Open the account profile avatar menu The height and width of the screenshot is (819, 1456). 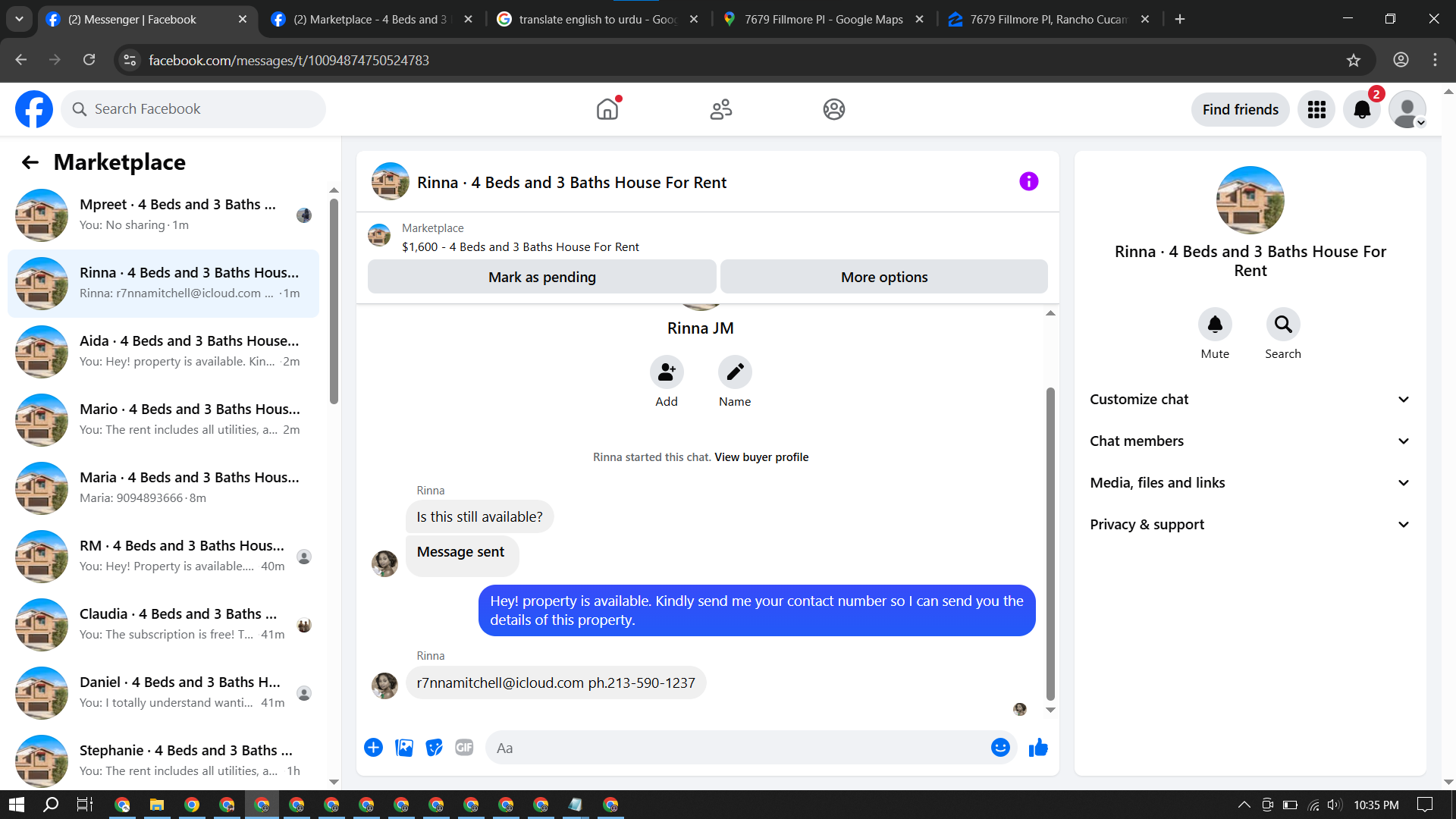coord(1407,109)
